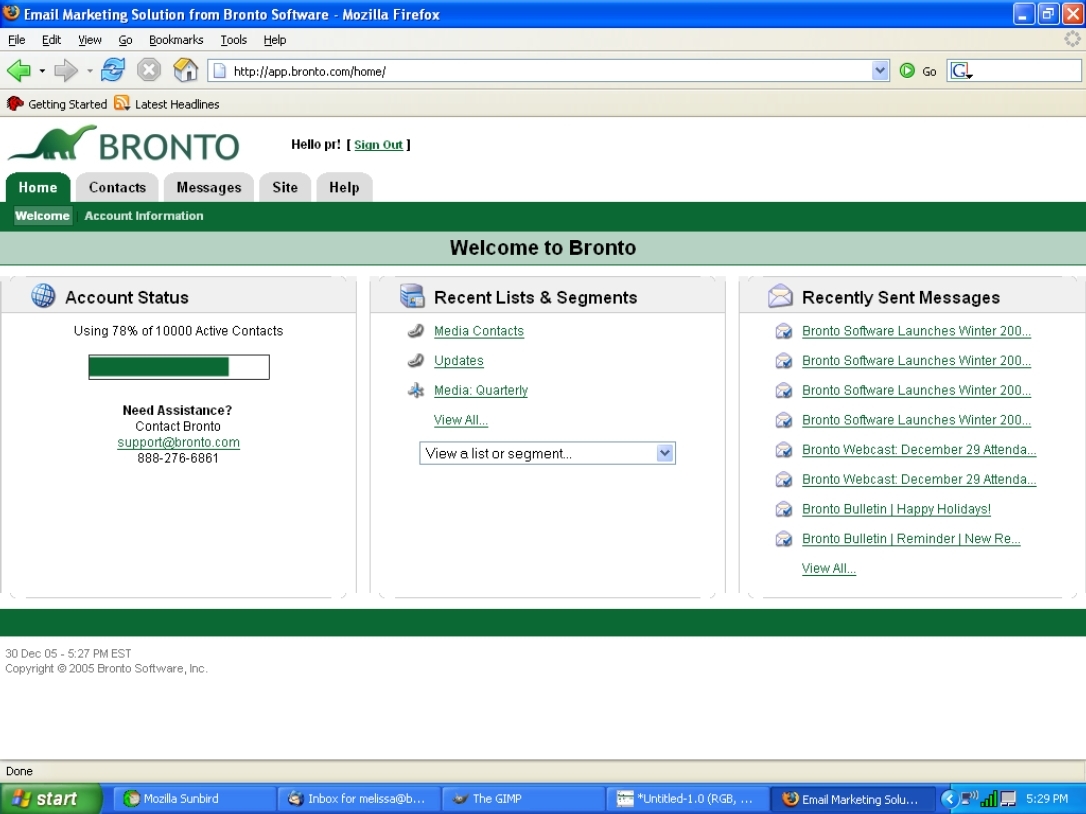Open the View menu
Viewport: 1086px width, 814px height.
tap(89, 40)
